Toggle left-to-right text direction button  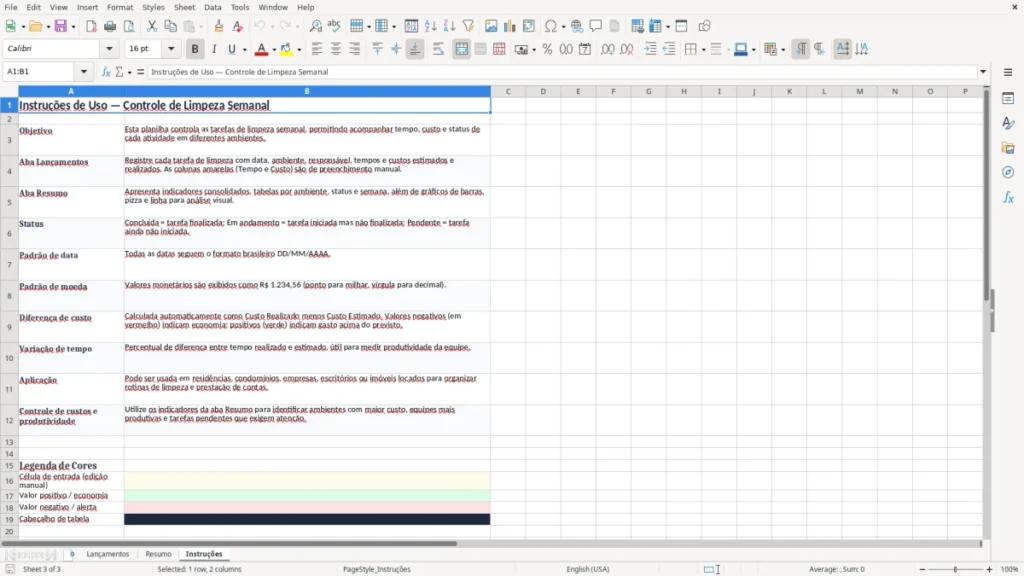click(x=801, y=49)
